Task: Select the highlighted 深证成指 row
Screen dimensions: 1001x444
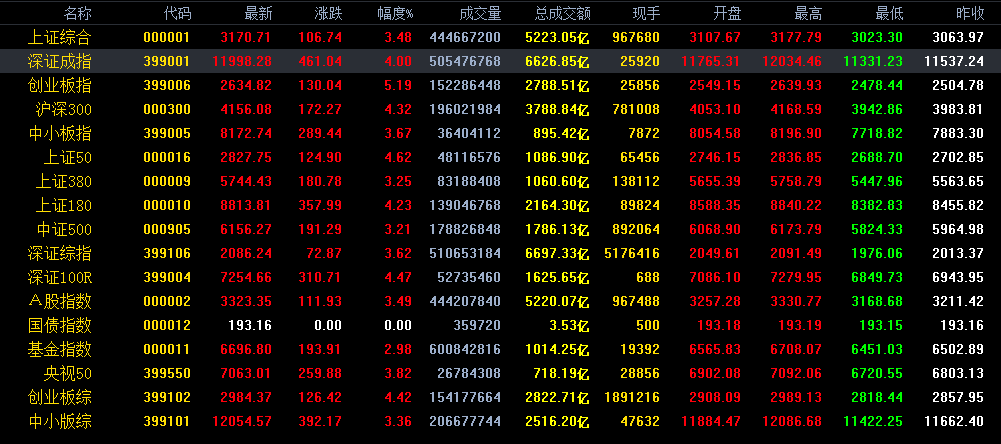Action: [x=500, y=61]
